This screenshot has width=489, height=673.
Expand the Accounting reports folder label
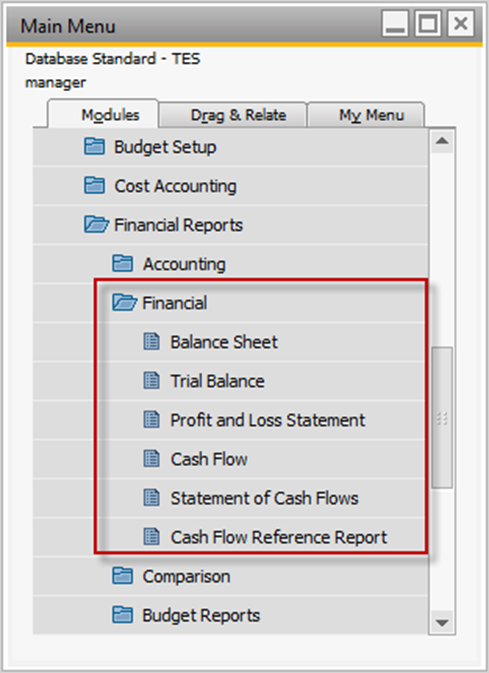[184, 264]
